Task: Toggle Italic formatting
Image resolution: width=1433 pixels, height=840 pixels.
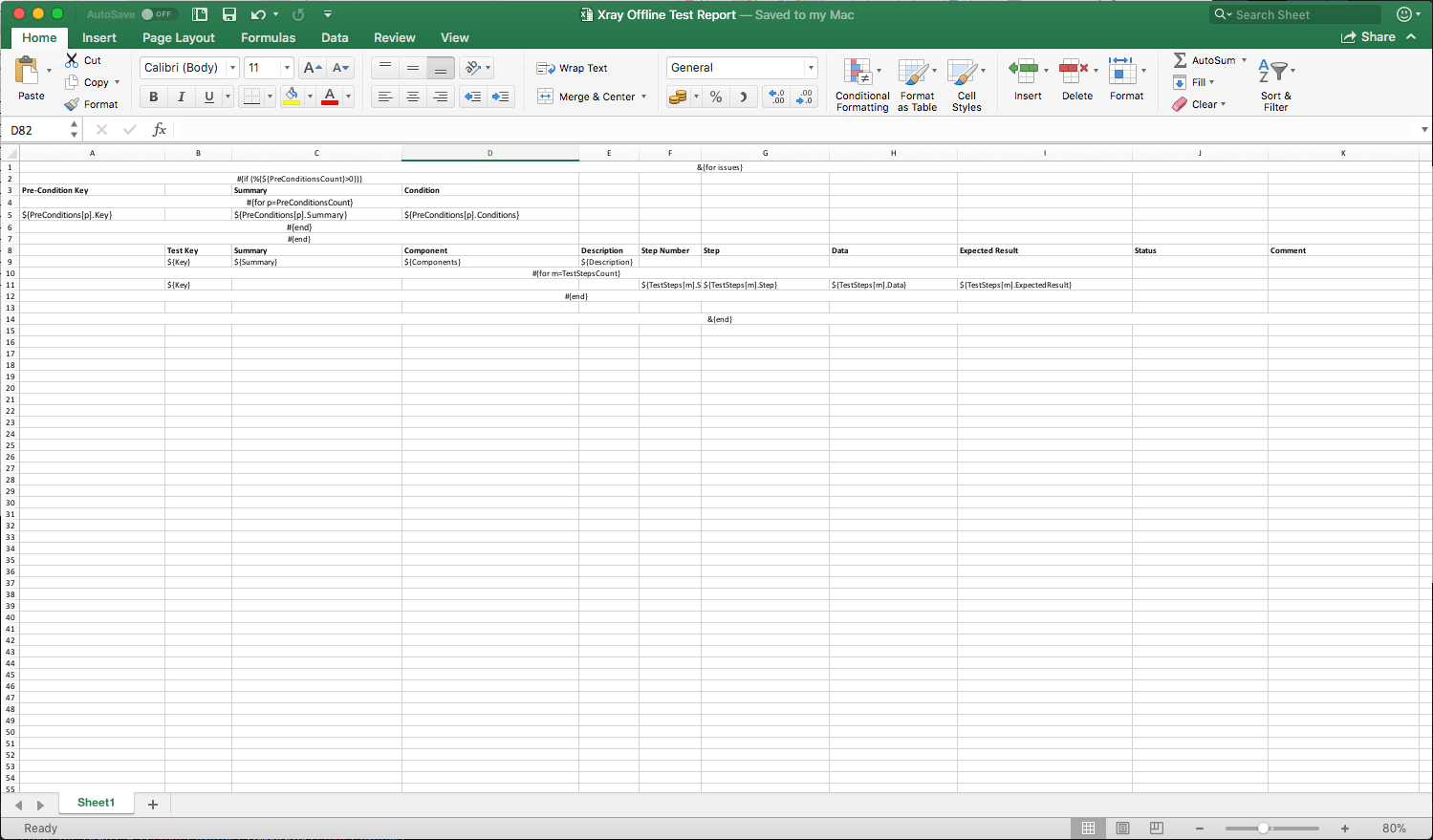Action: pos(181,97)
